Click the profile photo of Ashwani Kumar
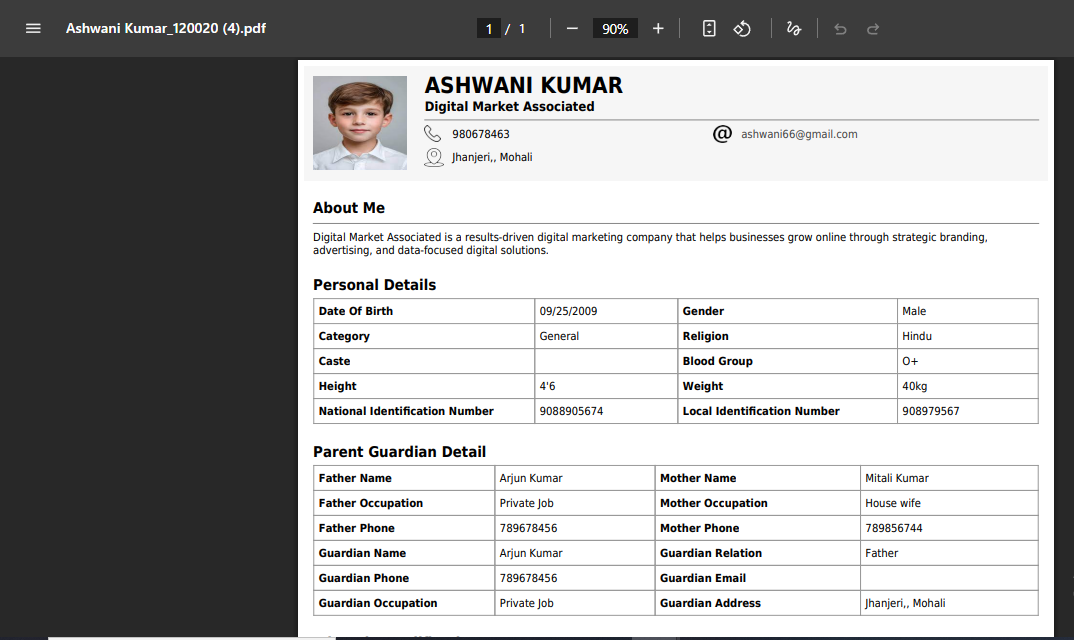Image resolution: width=1074 pixels, height=640 pixels. point(360,123)
